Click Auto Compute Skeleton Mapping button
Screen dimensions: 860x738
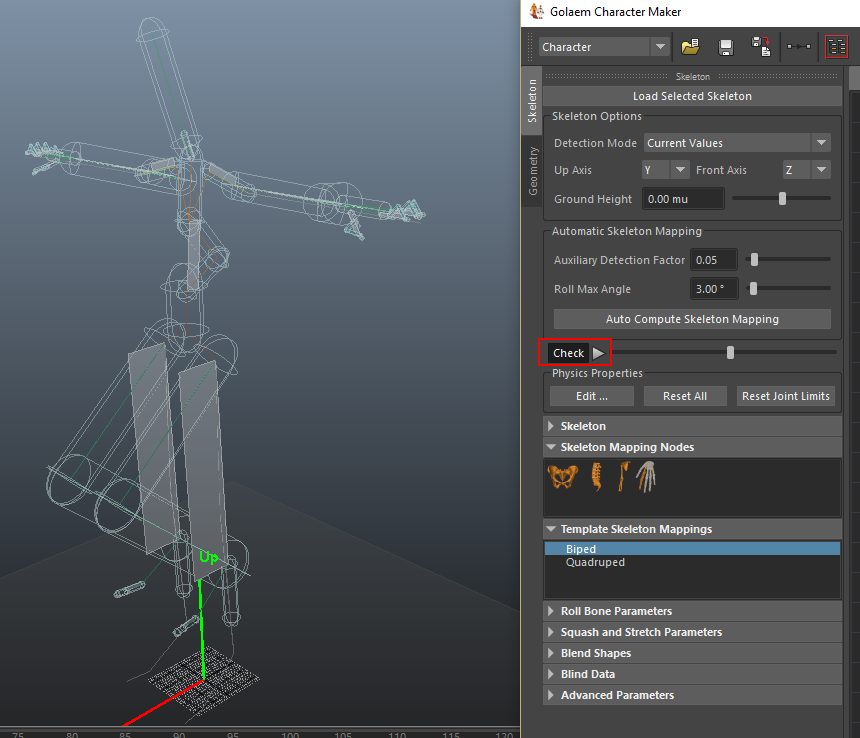(692, 319)
